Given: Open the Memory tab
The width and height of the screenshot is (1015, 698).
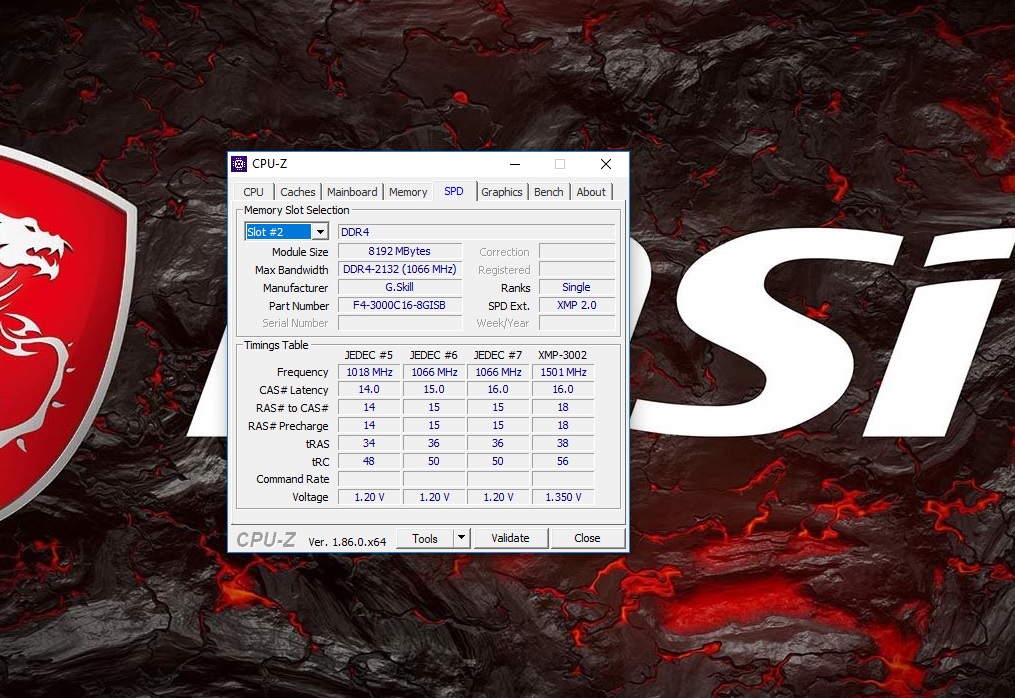Looking at the screenshot, I should 408,191.
